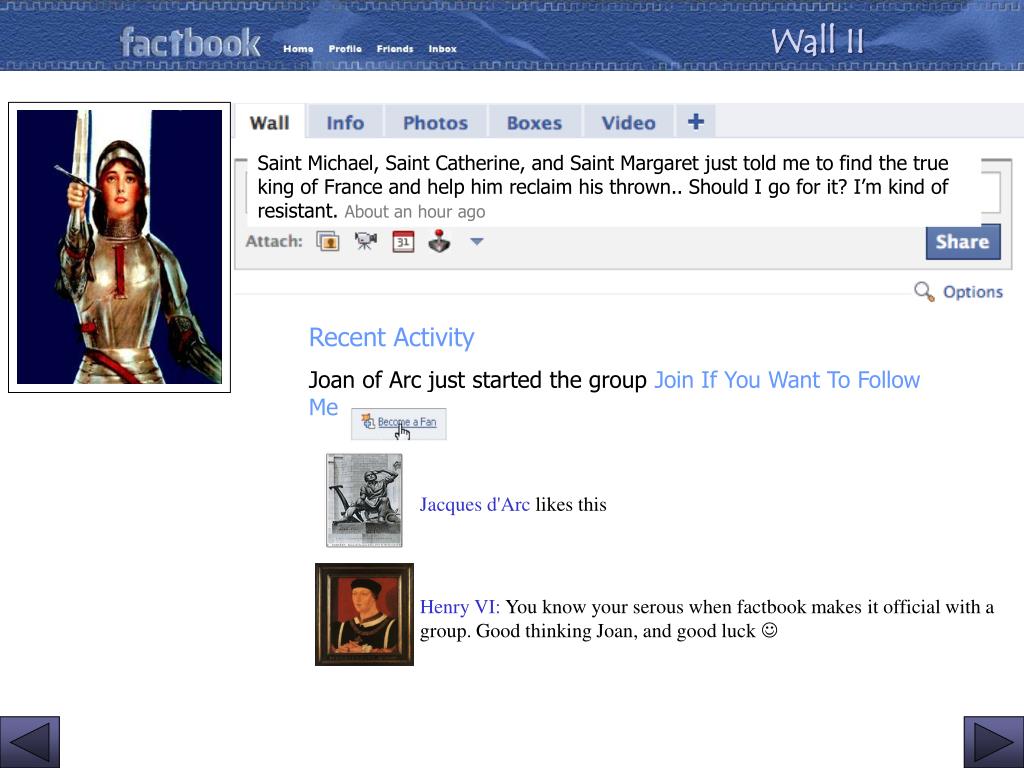Go to the previous slide arrow
1024x768 pixels.
(30, 742)
